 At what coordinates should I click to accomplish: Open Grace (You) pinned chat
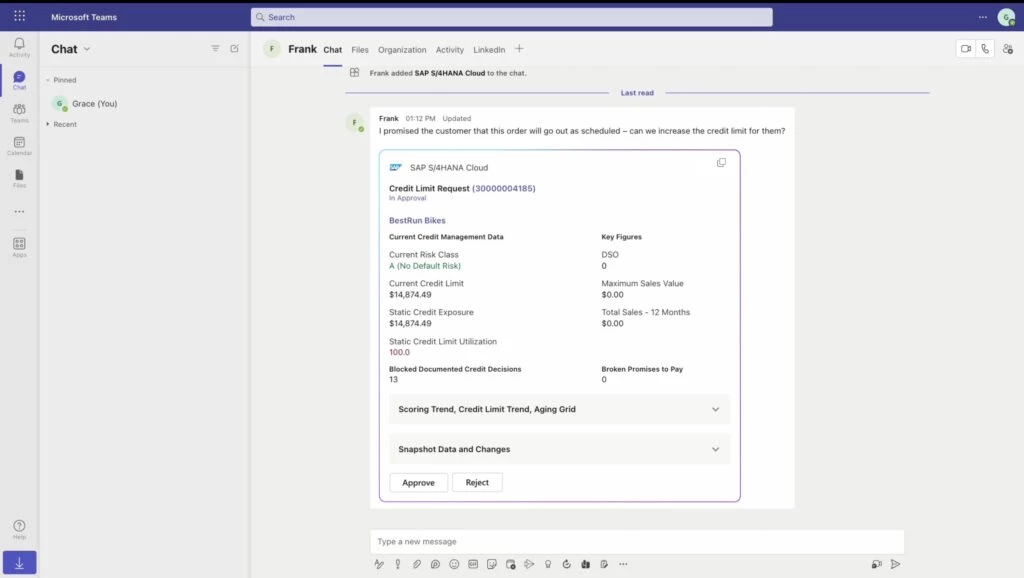pos(145,103)
